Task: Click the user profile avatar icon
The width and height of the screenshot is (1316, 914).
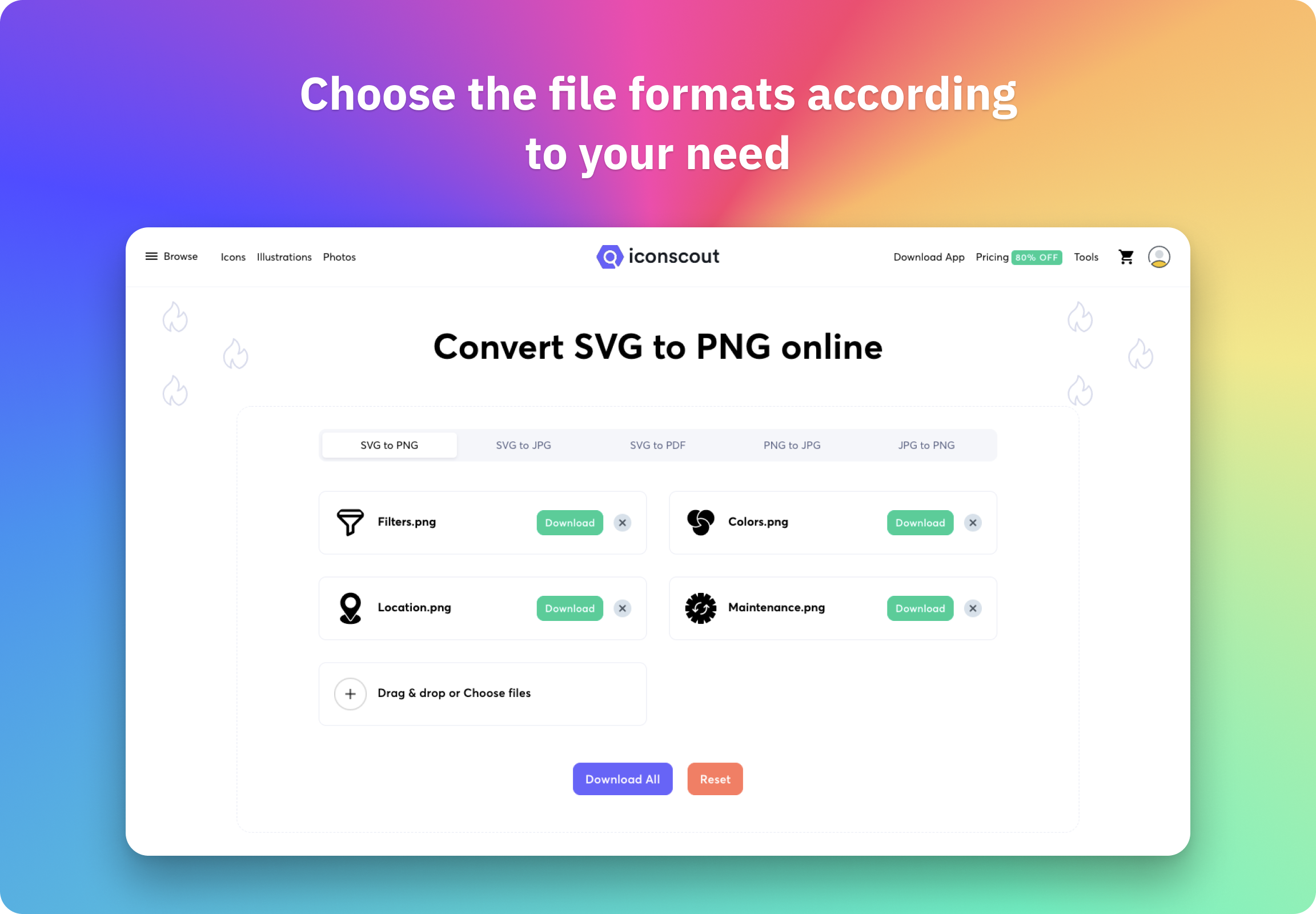Action: 1158,257
